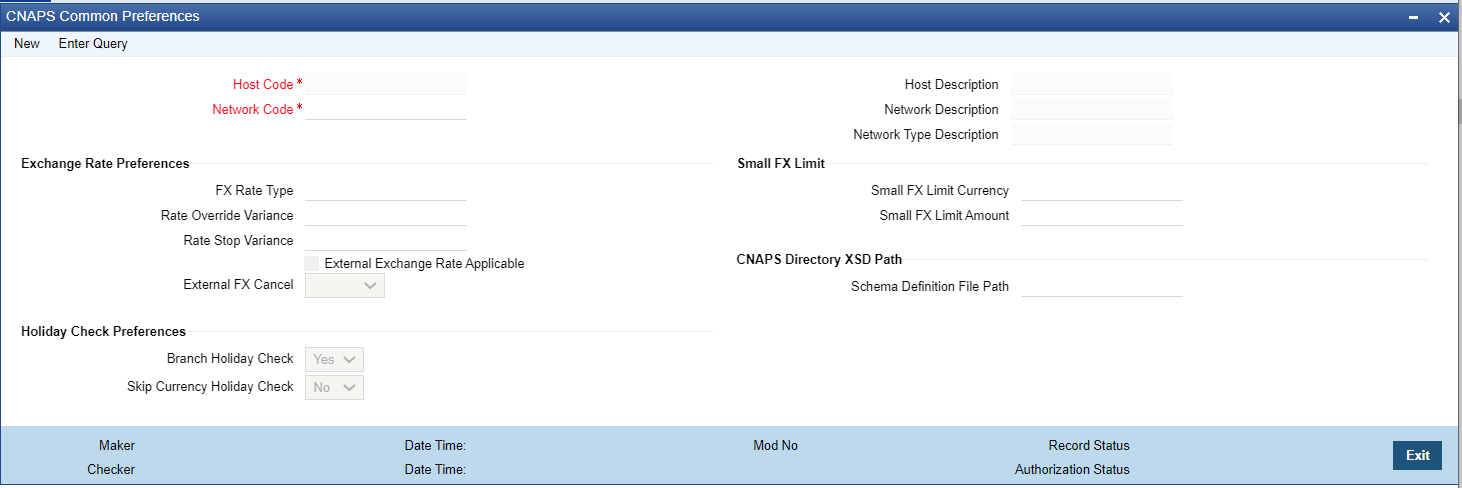1462x488 pixels.
Task: Click the Small FX Limit heading
Action: (x=781, y=163)
